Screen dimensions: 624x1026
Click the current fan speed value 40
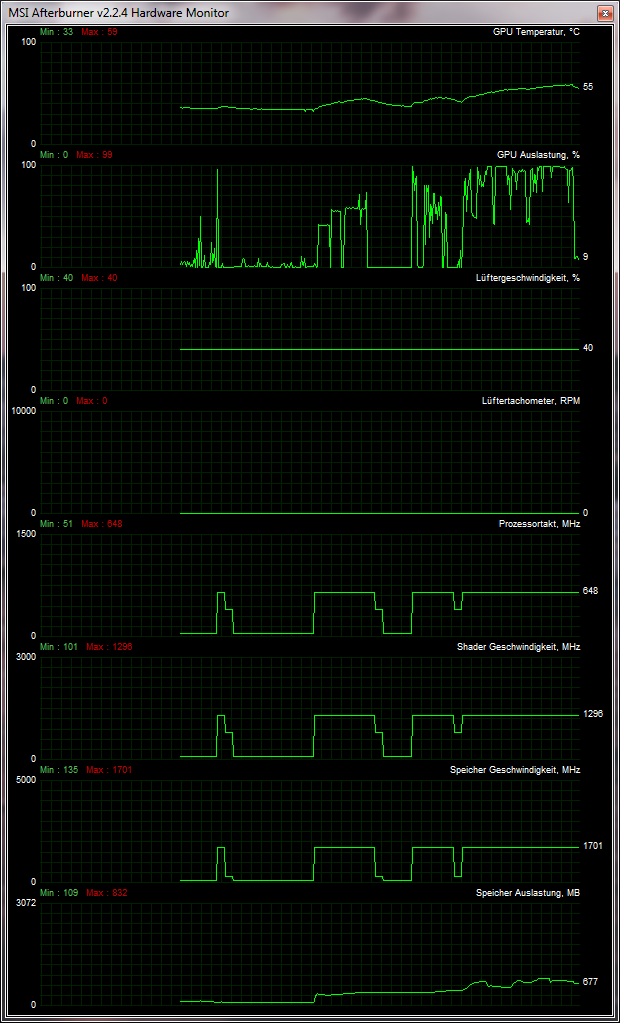pyautogui.click(x=588, y=347)
